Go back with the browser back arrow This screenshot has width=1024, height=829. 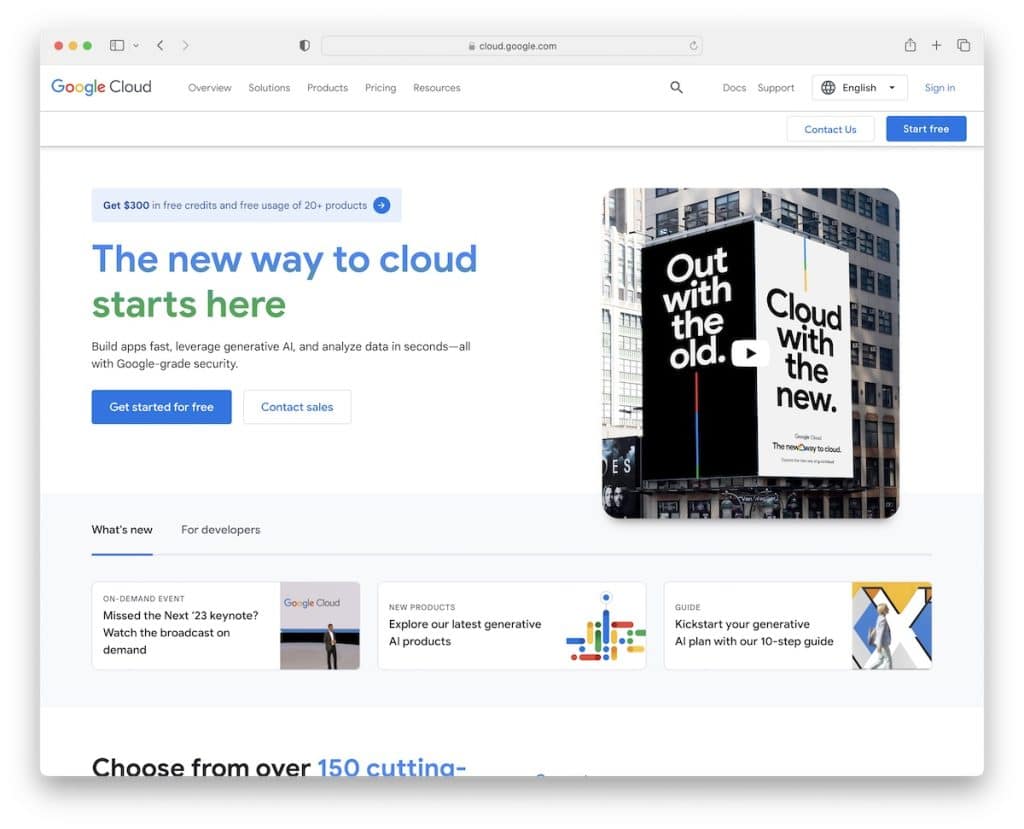click(x=160, y=45)
